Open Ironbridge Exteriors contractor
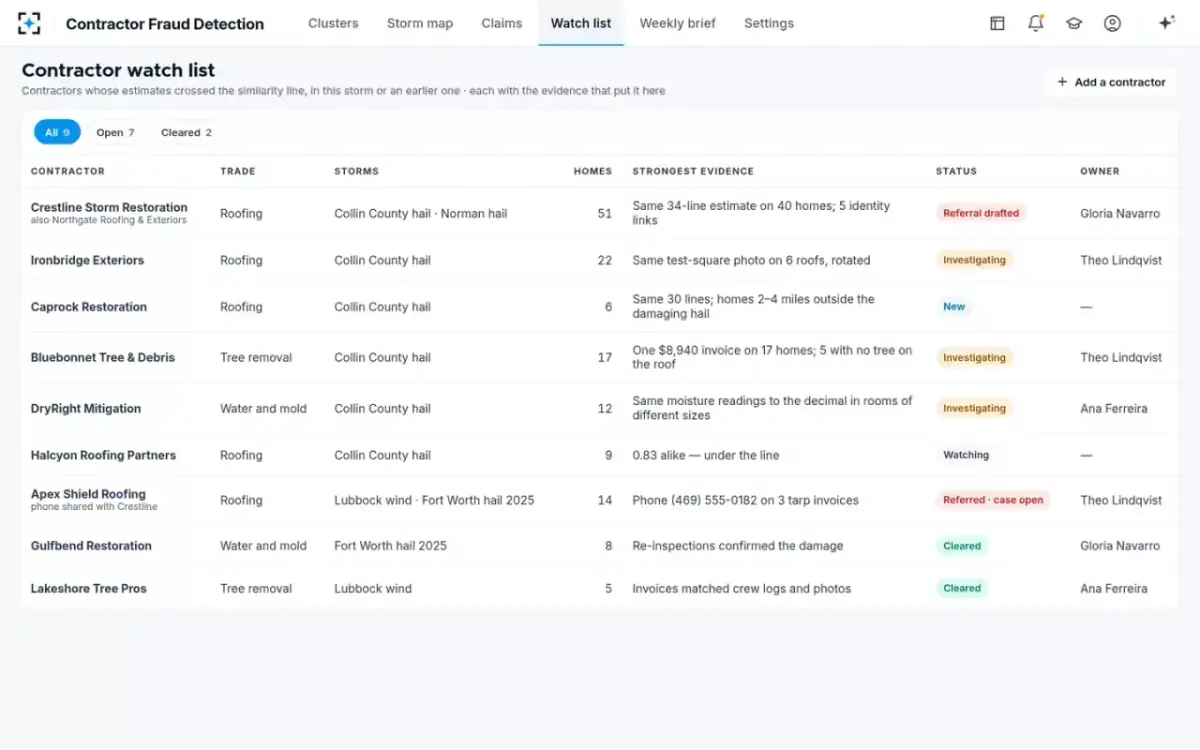 (87, 260)
